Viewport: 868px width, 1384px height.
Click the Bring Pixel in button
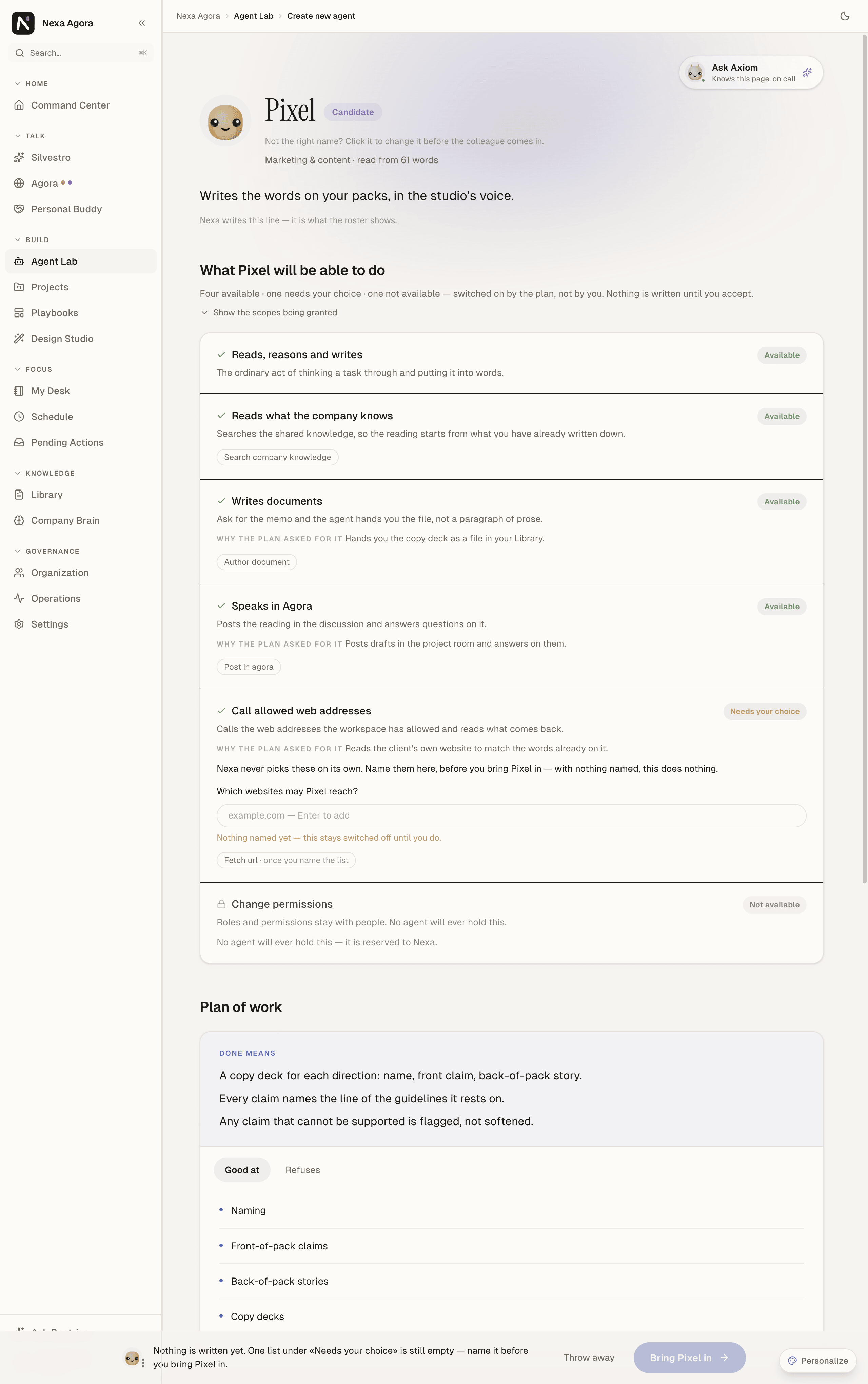(689, 1358)
